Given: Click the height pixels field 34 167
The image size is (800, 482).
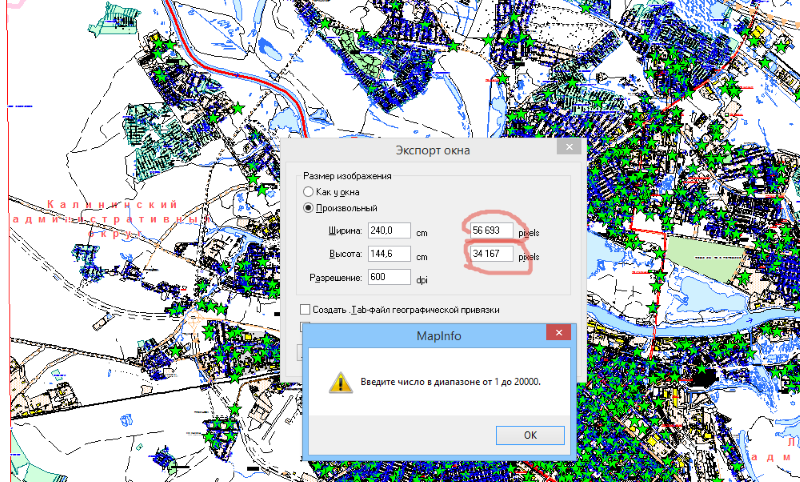Looking at the screenshot, I should [491, 255].
